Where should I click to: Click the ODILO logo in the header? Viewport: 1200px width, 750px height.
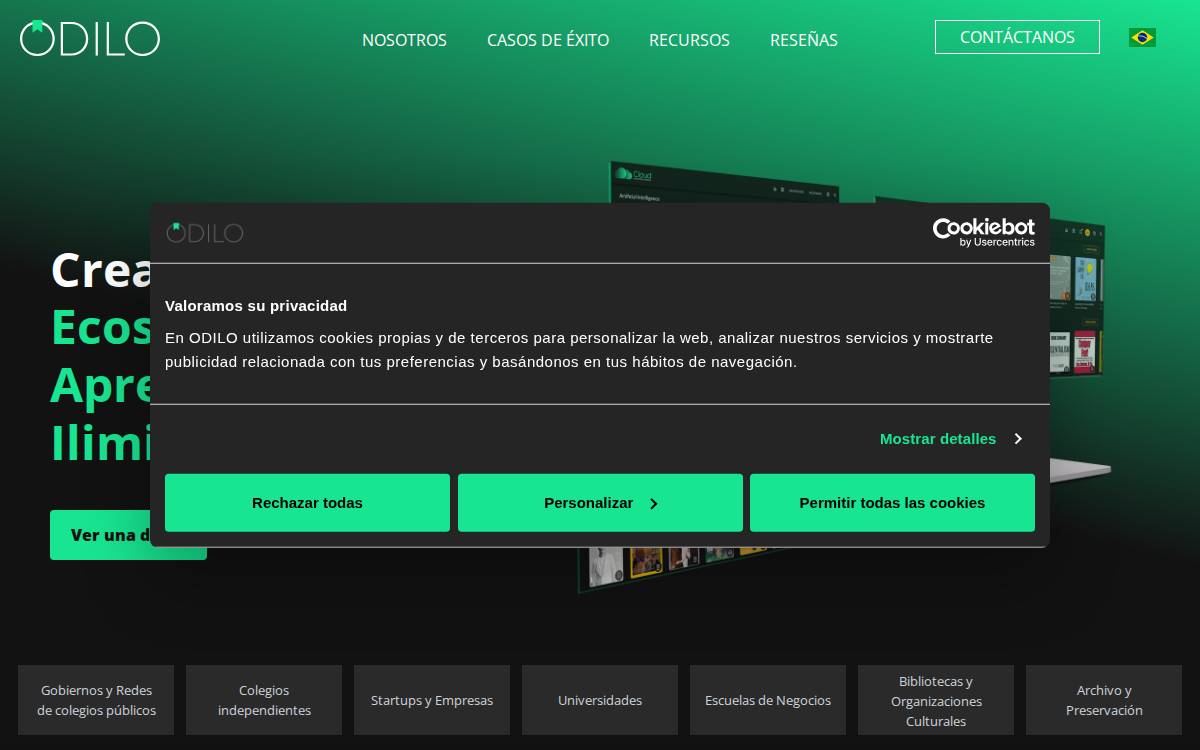(90, 38)
